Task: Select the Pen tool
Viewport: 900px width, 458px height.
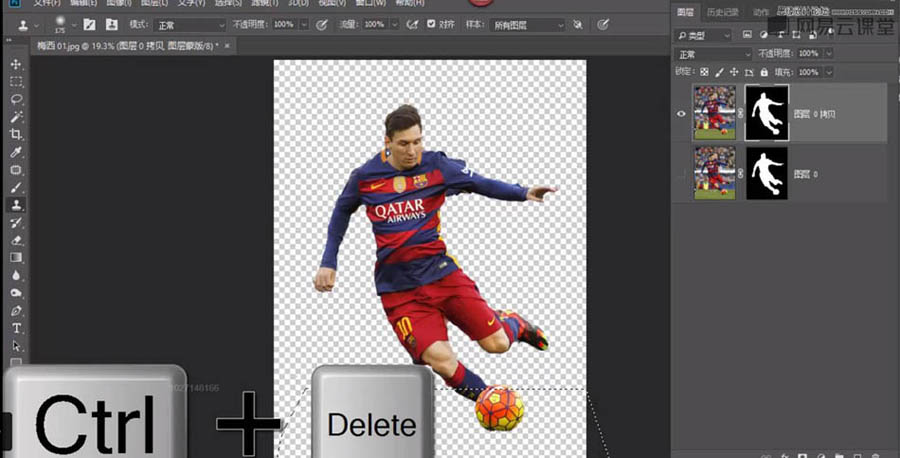Action: point(16,311)
